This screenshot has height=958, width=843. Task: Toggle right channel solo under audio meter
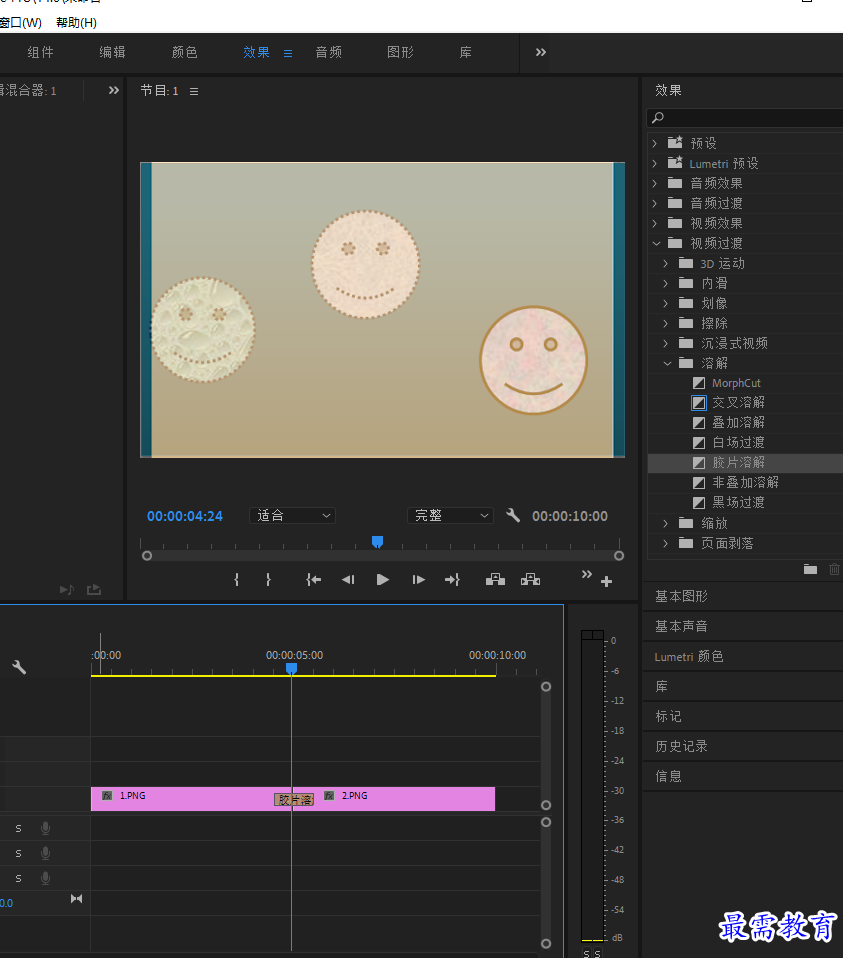(x=597, y=953)
